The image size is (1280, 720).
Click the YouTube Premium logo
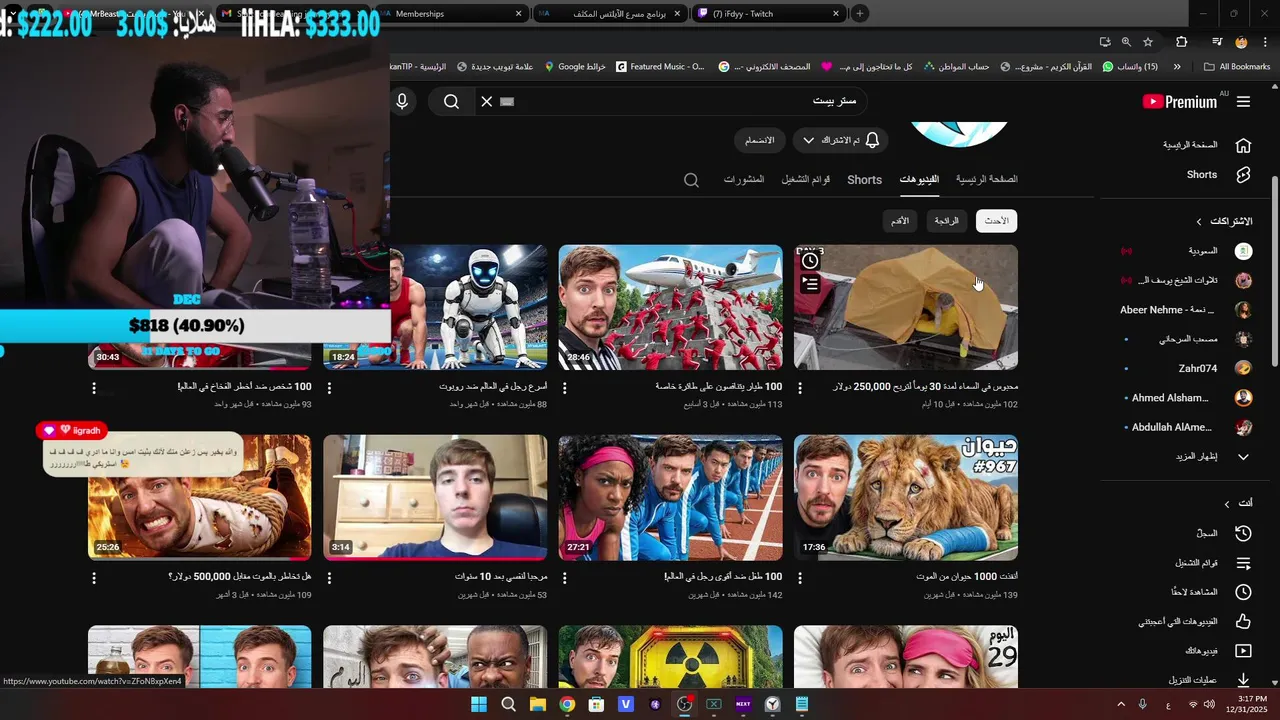click(x=1180, y=102)
